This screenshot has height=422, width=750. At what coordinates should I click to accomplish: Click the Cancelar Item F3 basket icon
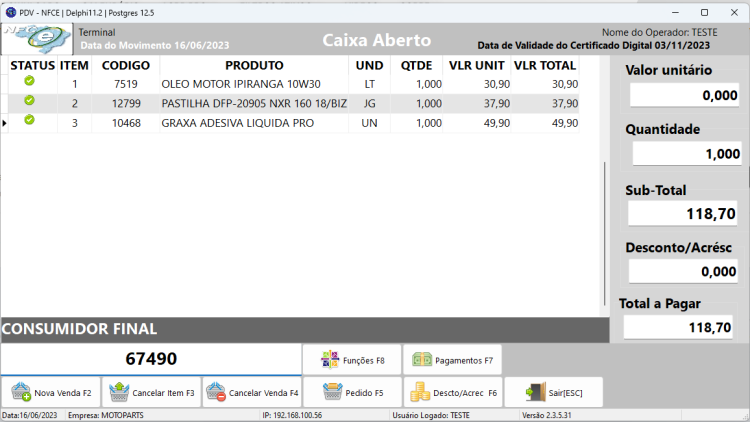(x=119, y=392)
